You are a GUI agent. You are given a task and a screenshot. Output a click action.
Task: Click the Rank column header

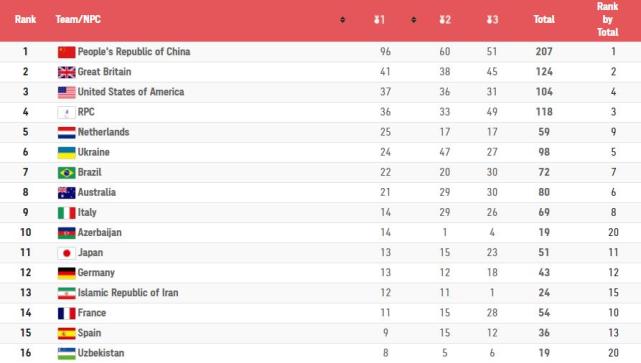click(25, 19)
